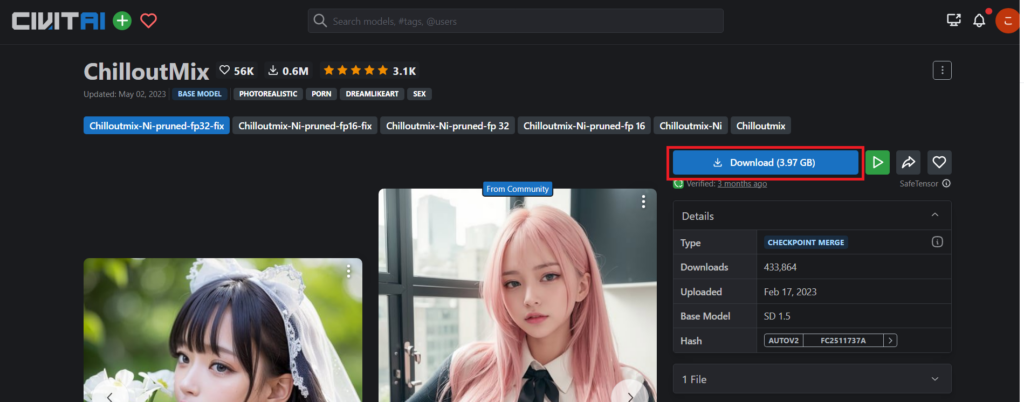Open three-dot menu on bride image
Screen dimensions: 1024x402
349,271
